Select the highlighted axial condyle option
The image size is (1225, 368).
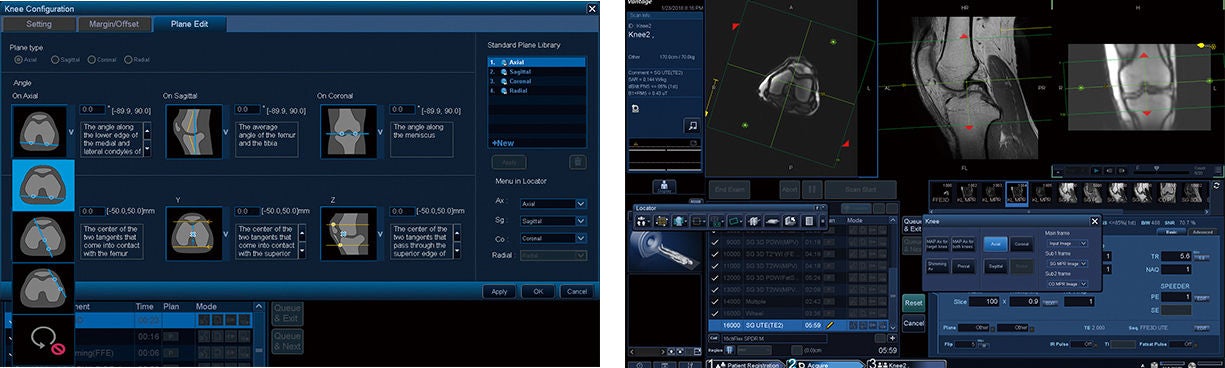[x=43, y=184]
